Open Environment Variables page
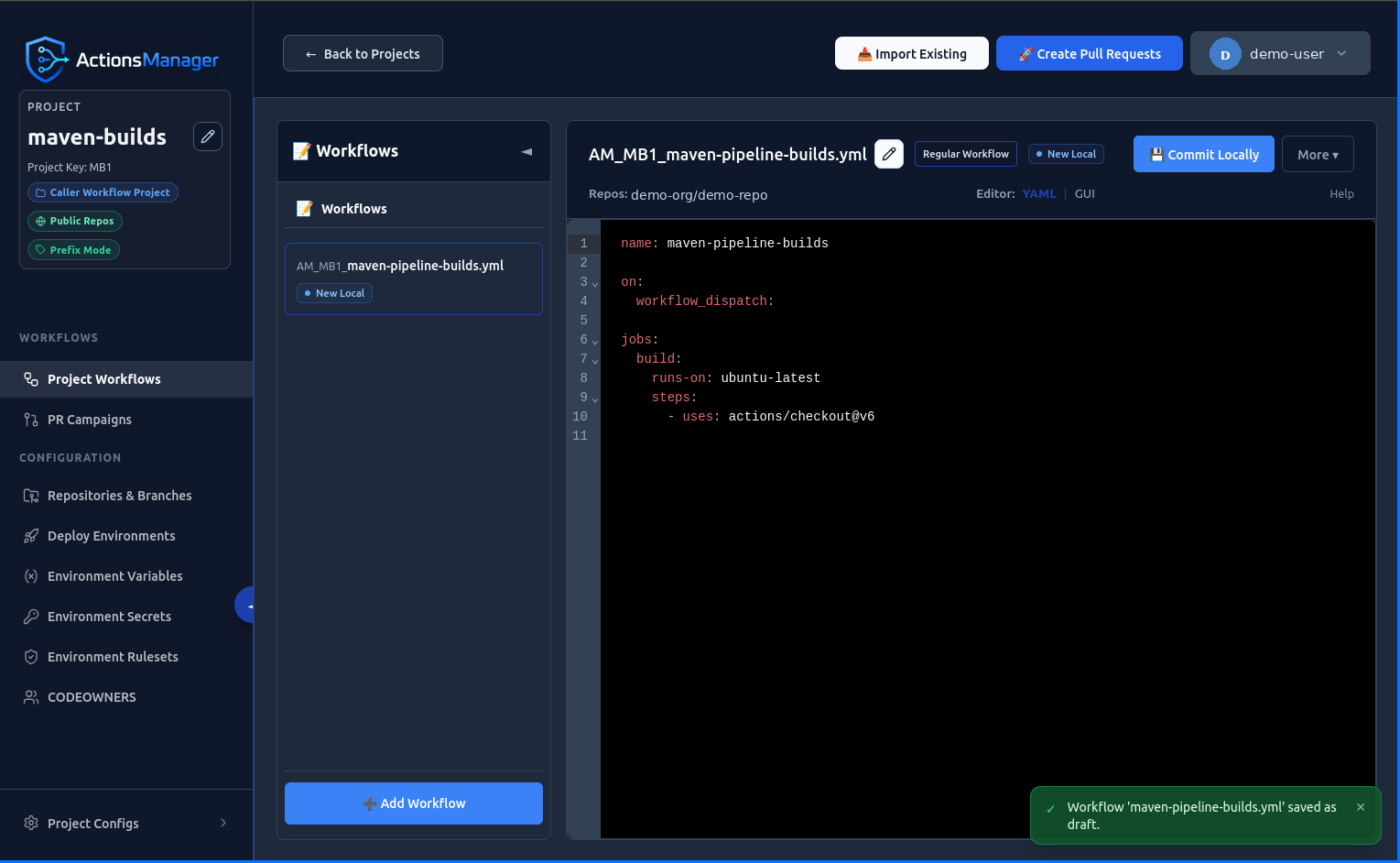This screenshot has height=863, width=1400. tap(126, 576)
